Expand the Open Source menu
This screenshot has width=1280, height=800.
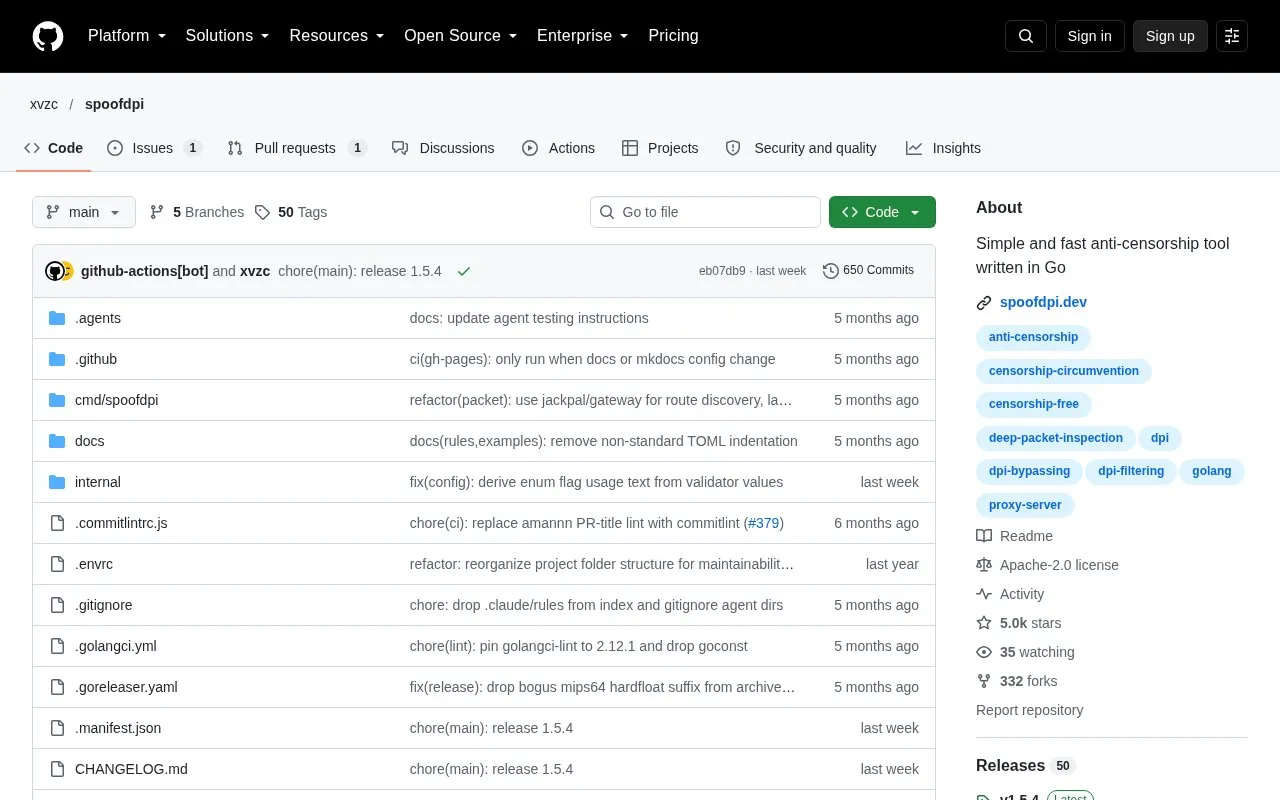[460, 36]
